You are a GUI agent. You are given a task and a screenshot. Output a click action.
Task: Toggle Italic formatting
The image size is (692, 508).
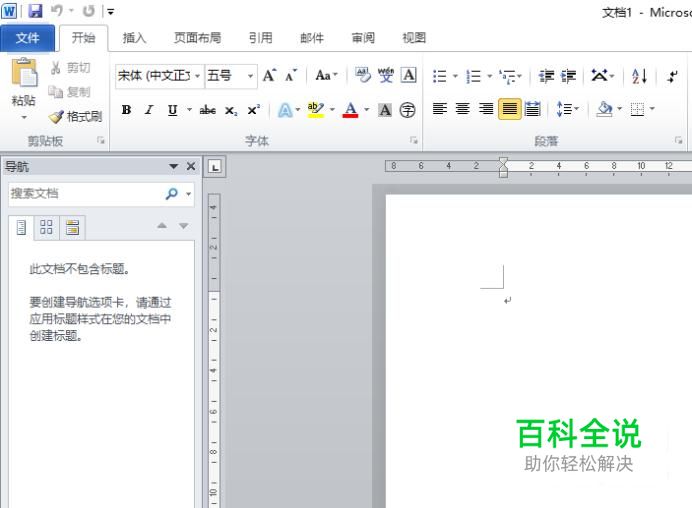[149, 109]
